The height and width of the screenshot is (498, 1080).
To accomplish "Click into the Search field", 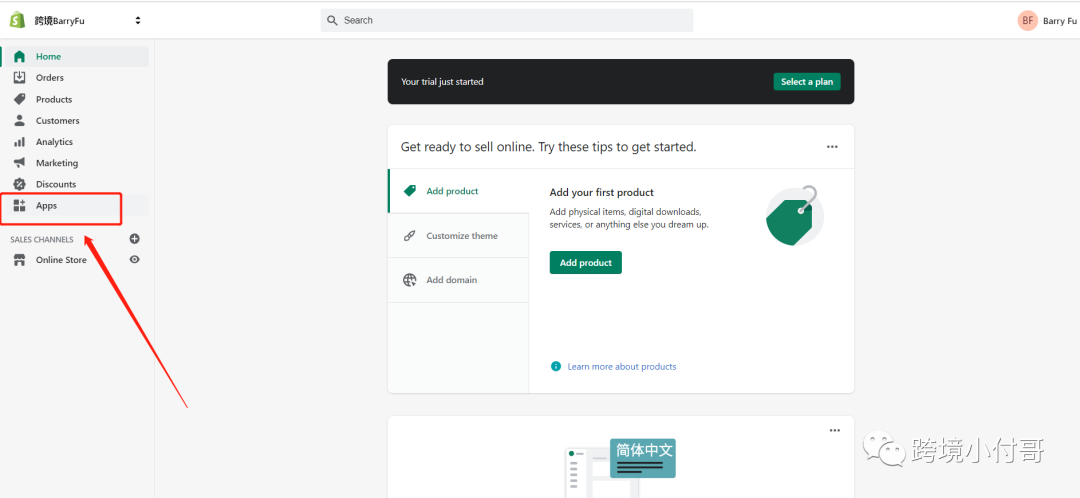I will (507, 21).
